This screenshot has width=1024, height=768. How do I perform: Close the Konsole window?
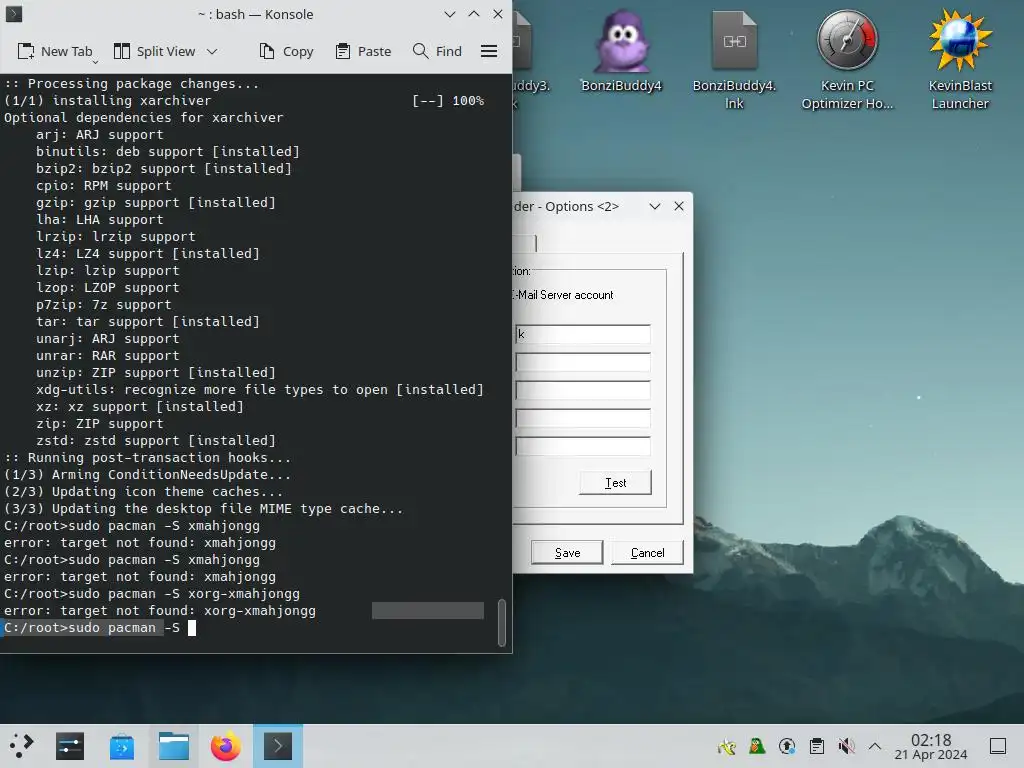click(498, 14)
